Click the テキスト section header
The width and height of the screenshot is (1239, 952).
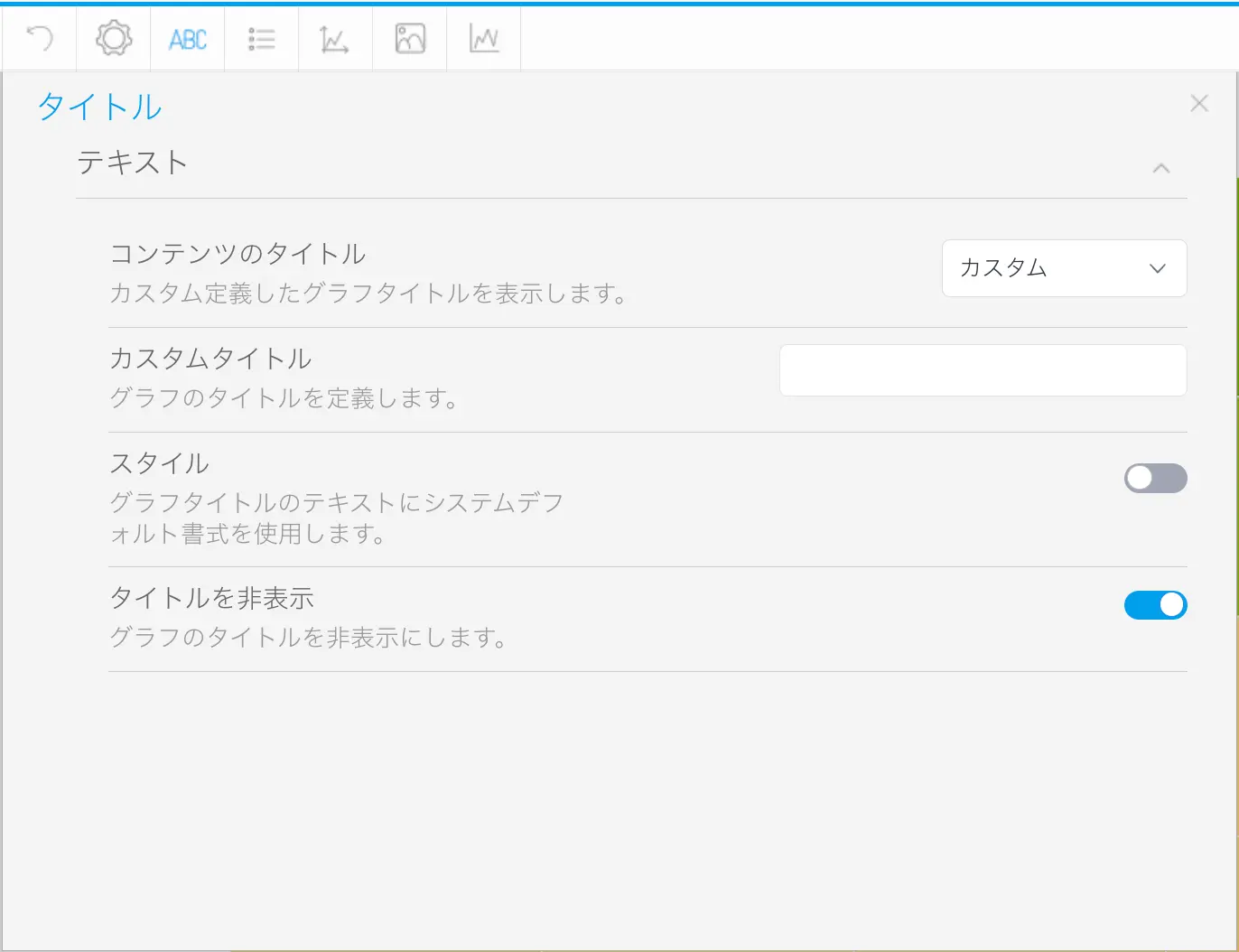(x=132, y=163)
